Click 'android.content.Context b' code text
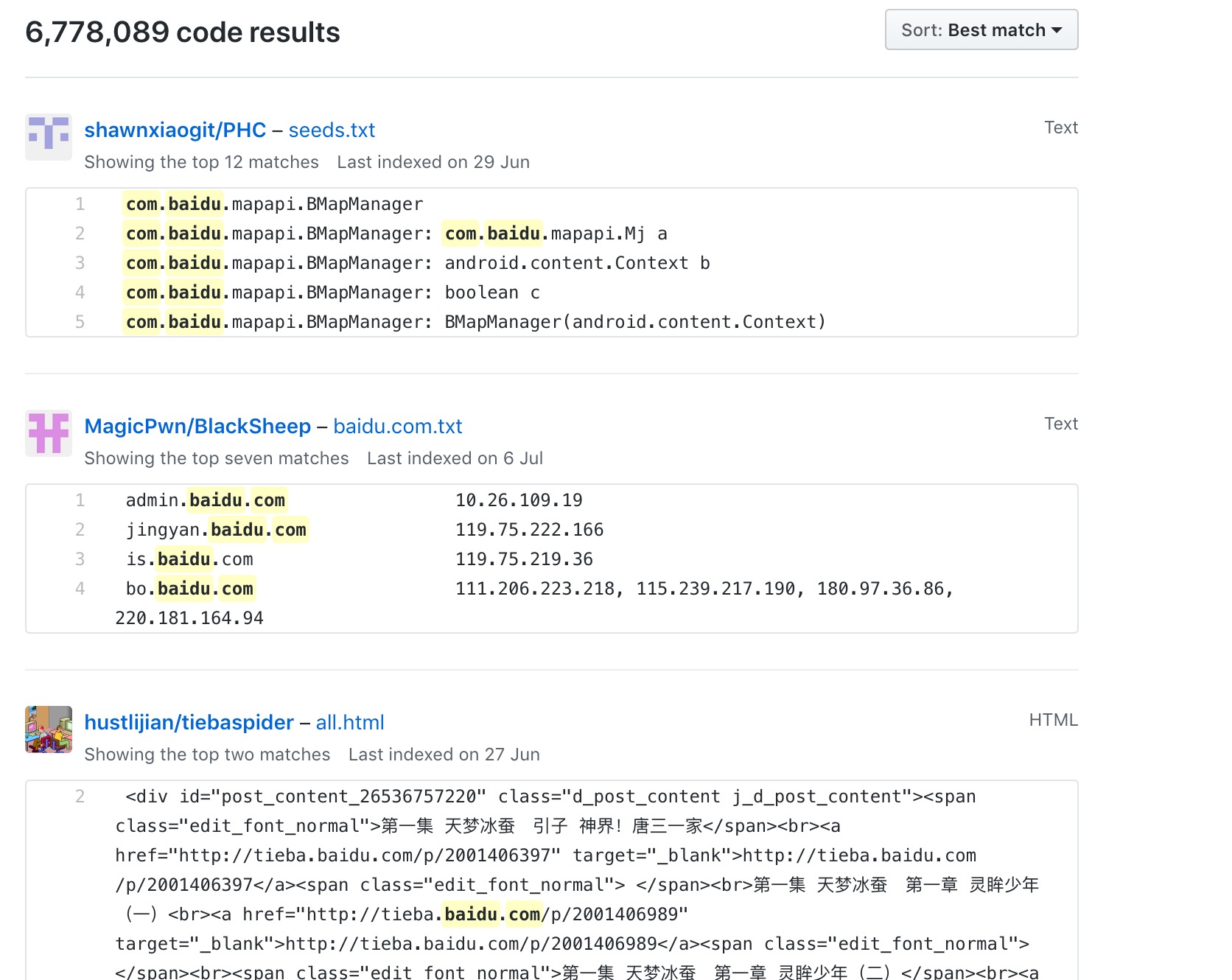The height and width of the screenshot is (980, 1232). tap(577, 263)
